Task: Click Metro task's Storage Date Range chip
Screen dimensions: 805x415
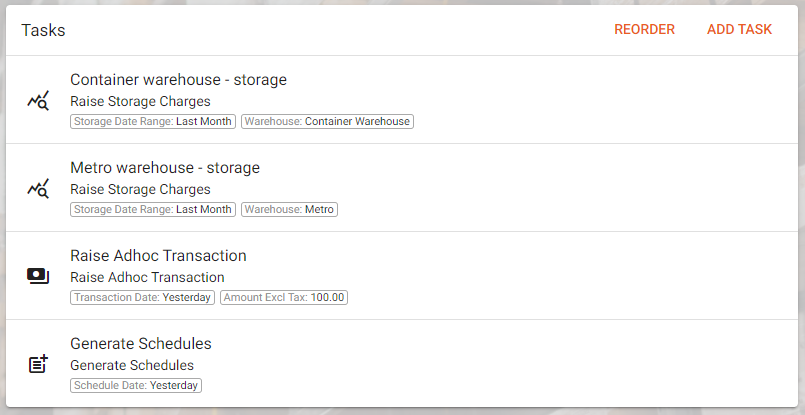Action: pos(153,210)
